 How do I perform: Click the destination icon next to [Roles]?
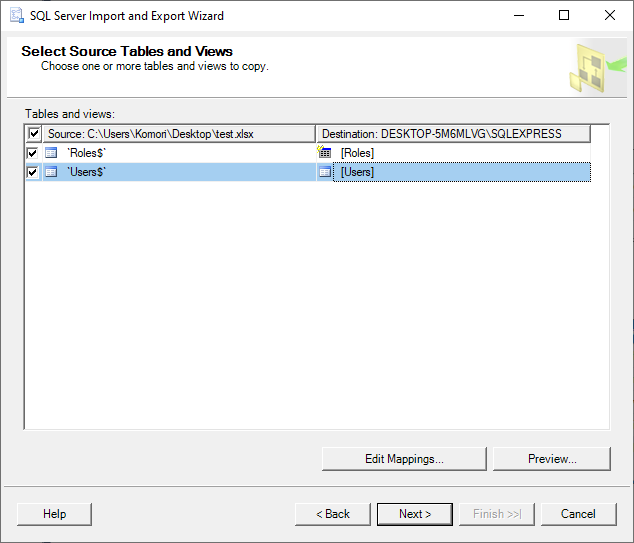point(325,153)
